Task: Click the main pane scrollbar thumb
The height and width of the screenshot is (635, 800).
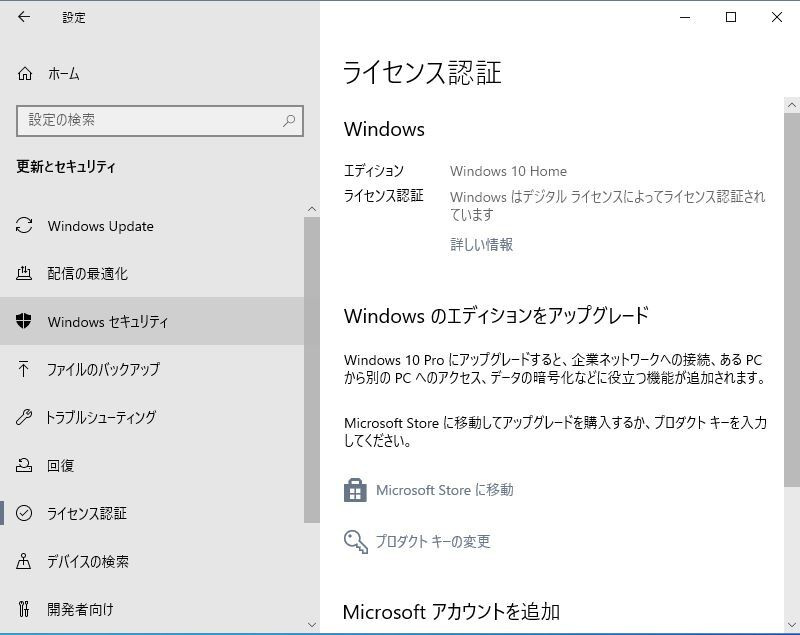Action: pos(792,300)
